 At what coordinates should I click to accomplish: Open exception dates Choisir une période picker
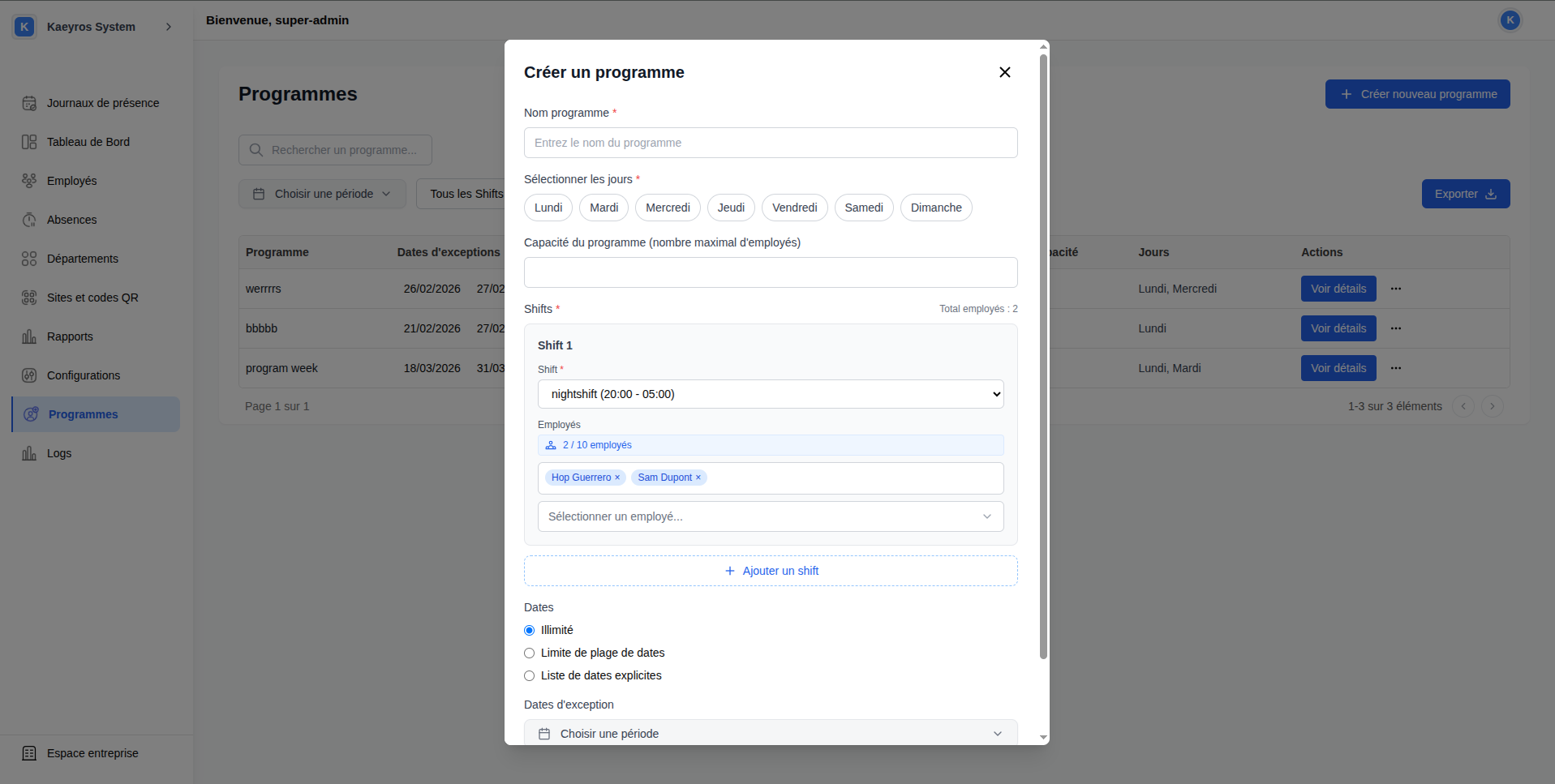pos(770,734)
